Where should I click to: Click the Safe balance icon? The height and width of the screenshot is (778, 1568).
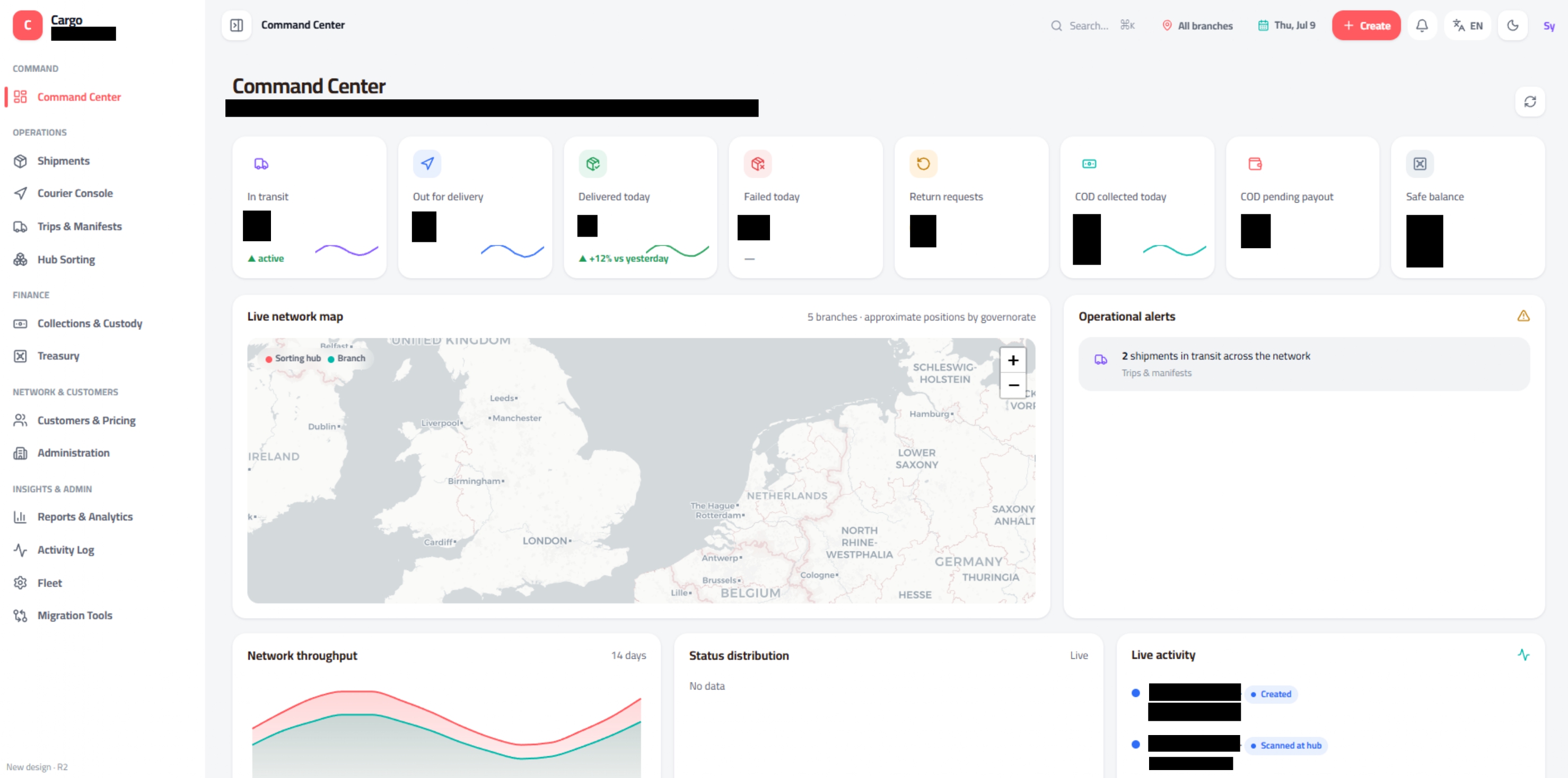tap(1420, 164)
